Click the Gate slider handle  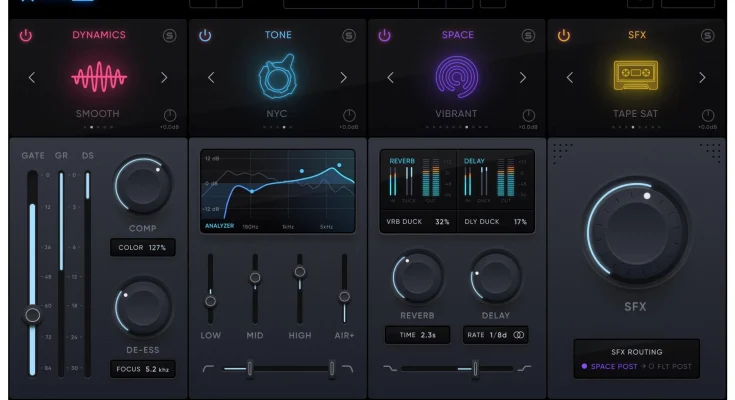click(x=32, y=315)
